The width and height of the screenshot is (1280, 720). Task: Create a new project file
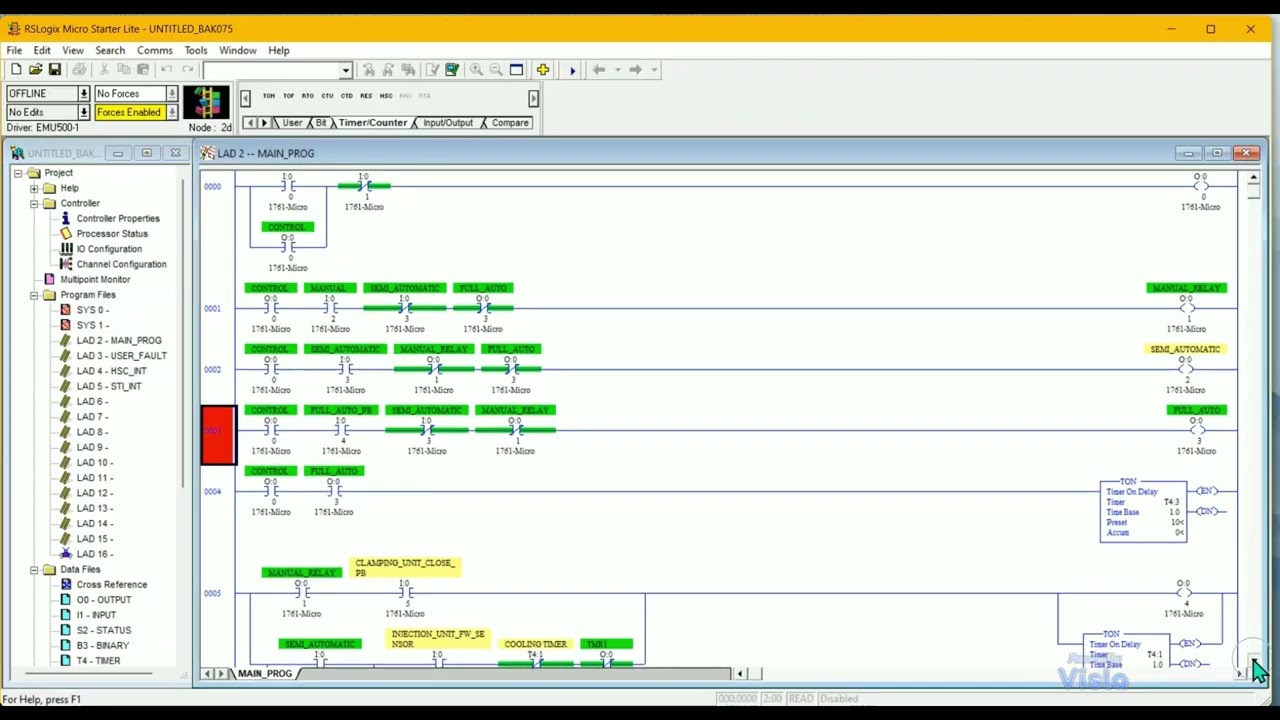pos(16,70)
